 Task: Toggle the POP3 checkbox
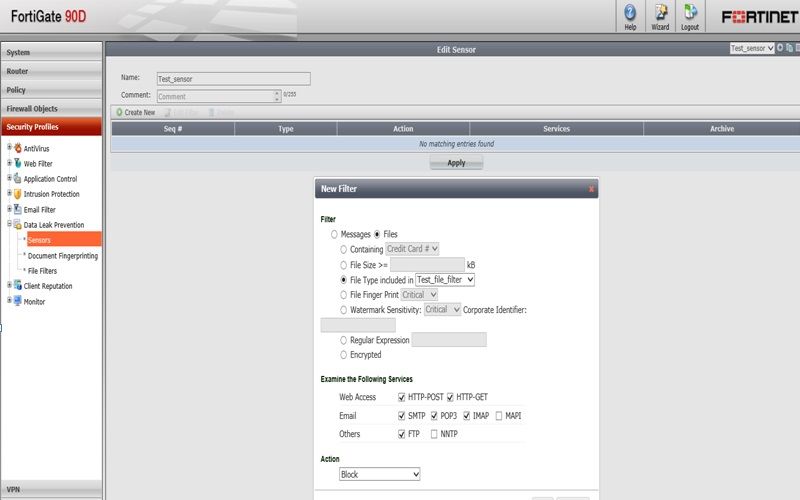434,416
